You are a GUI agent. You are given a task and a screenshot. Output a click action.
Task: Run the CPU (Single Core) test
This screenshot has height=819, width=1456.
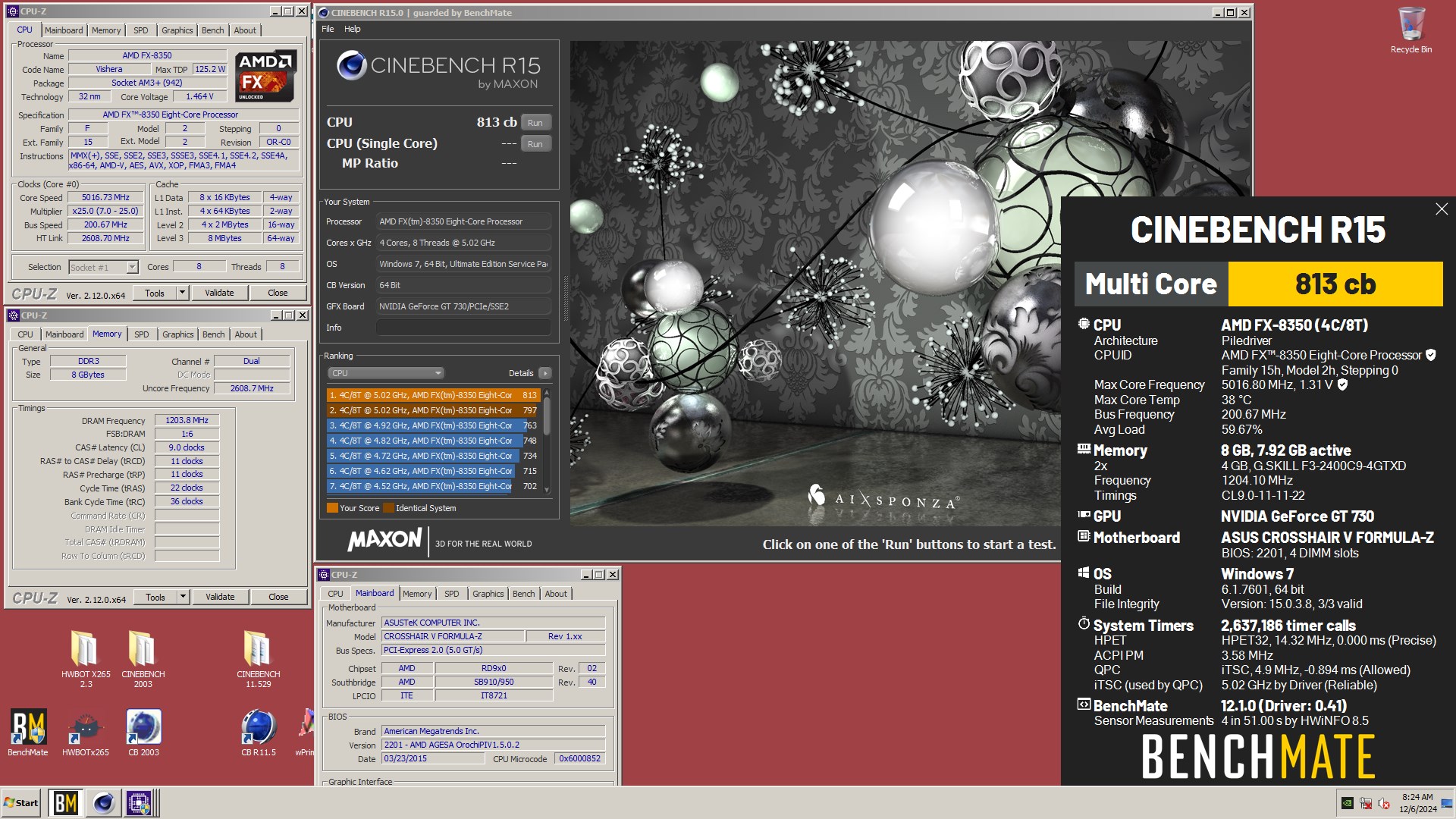(x=535, y=144)
